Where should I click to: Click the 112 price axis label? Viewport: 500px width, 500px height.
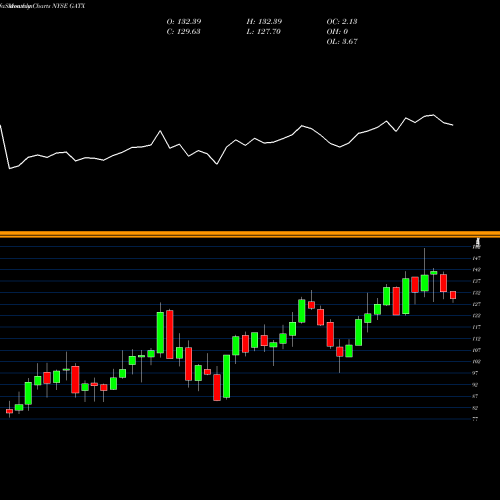476,339
